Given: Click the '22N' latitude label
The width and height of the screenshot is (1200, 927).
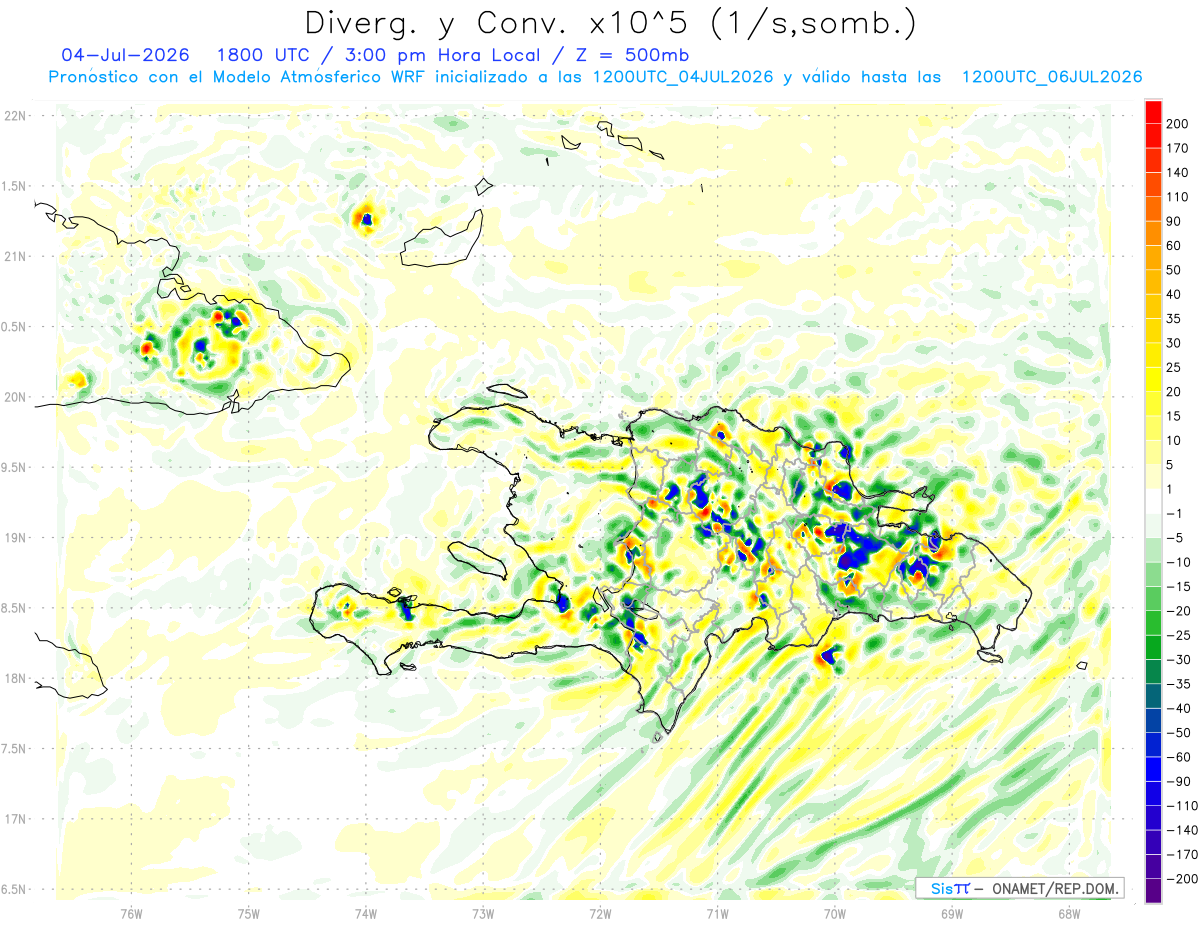Looking at the screenshot, I should [x=14, y=116].
